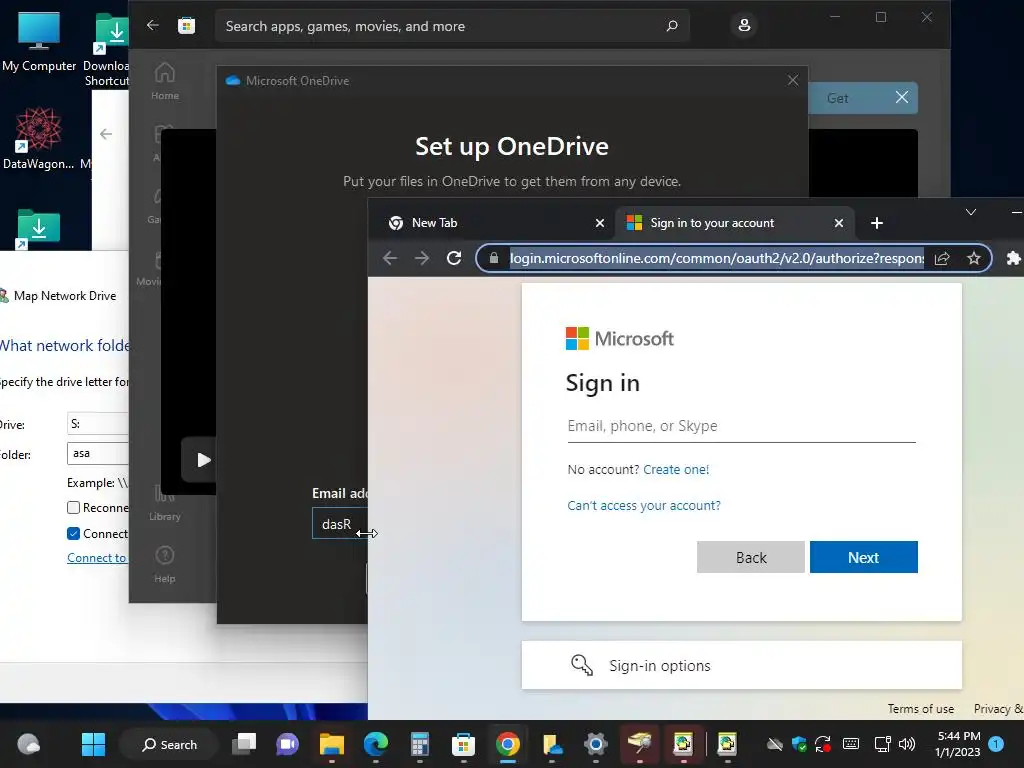View site information lock icon
The width and height of the screenshot is (1024, 768).
tap(494, 258)
